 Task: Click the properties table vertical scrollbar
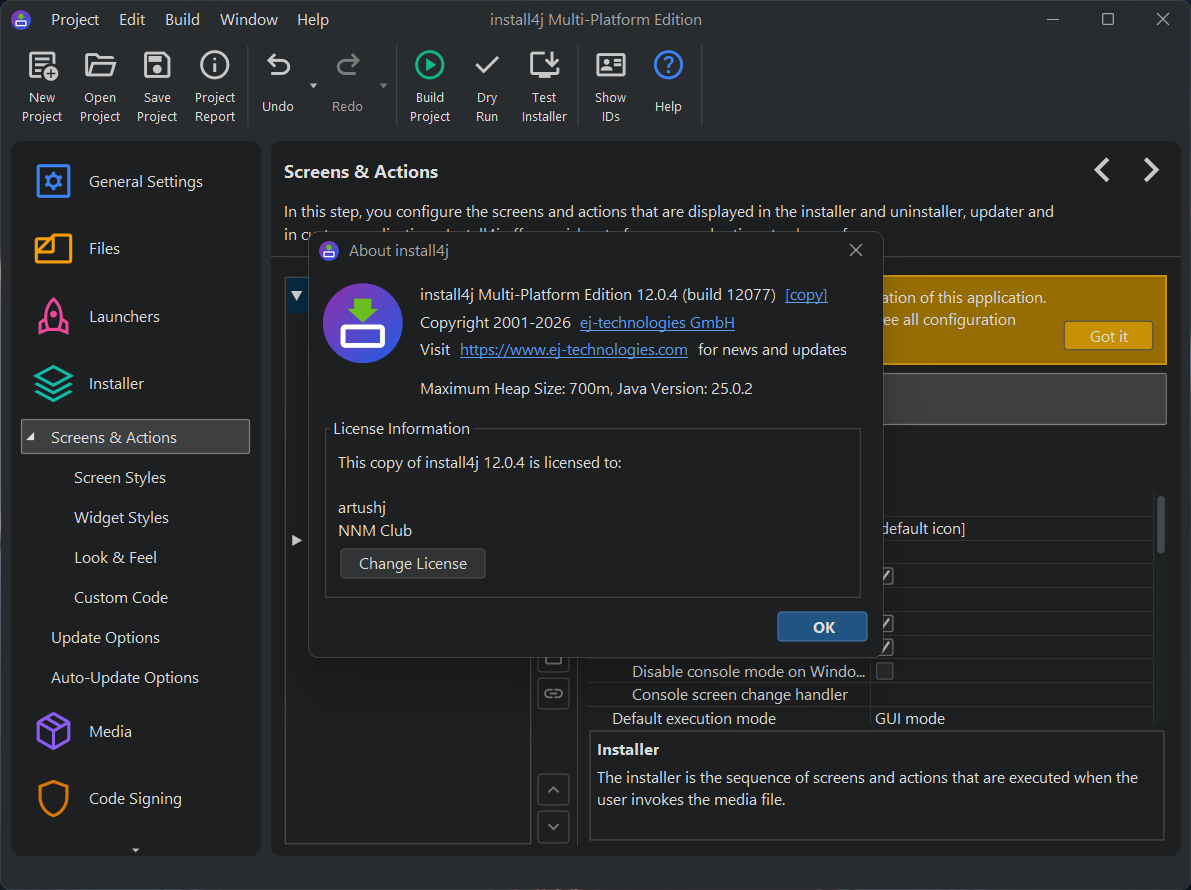(x=1160, y=523)
